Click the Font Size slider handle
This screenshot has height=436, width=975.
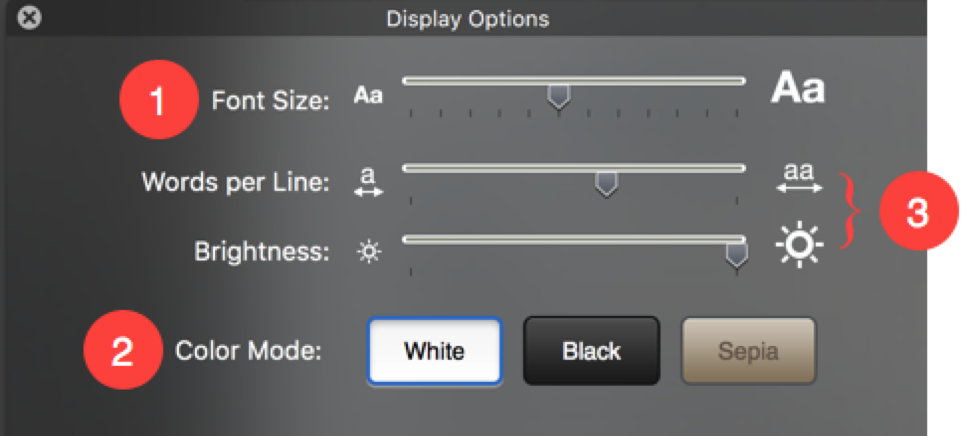coord(559,96)
